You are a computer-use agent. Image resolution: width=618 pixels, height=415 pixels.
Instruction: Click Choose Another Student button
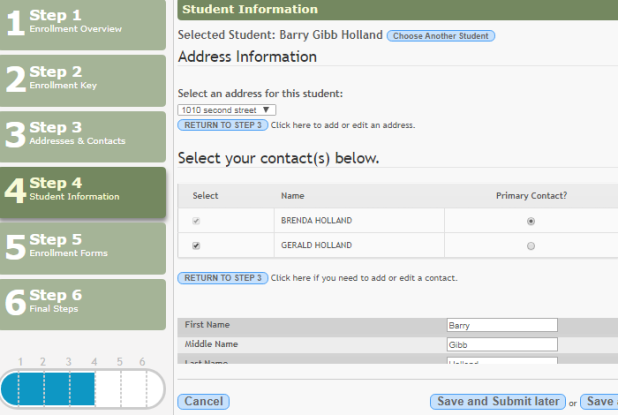[440, 36]
